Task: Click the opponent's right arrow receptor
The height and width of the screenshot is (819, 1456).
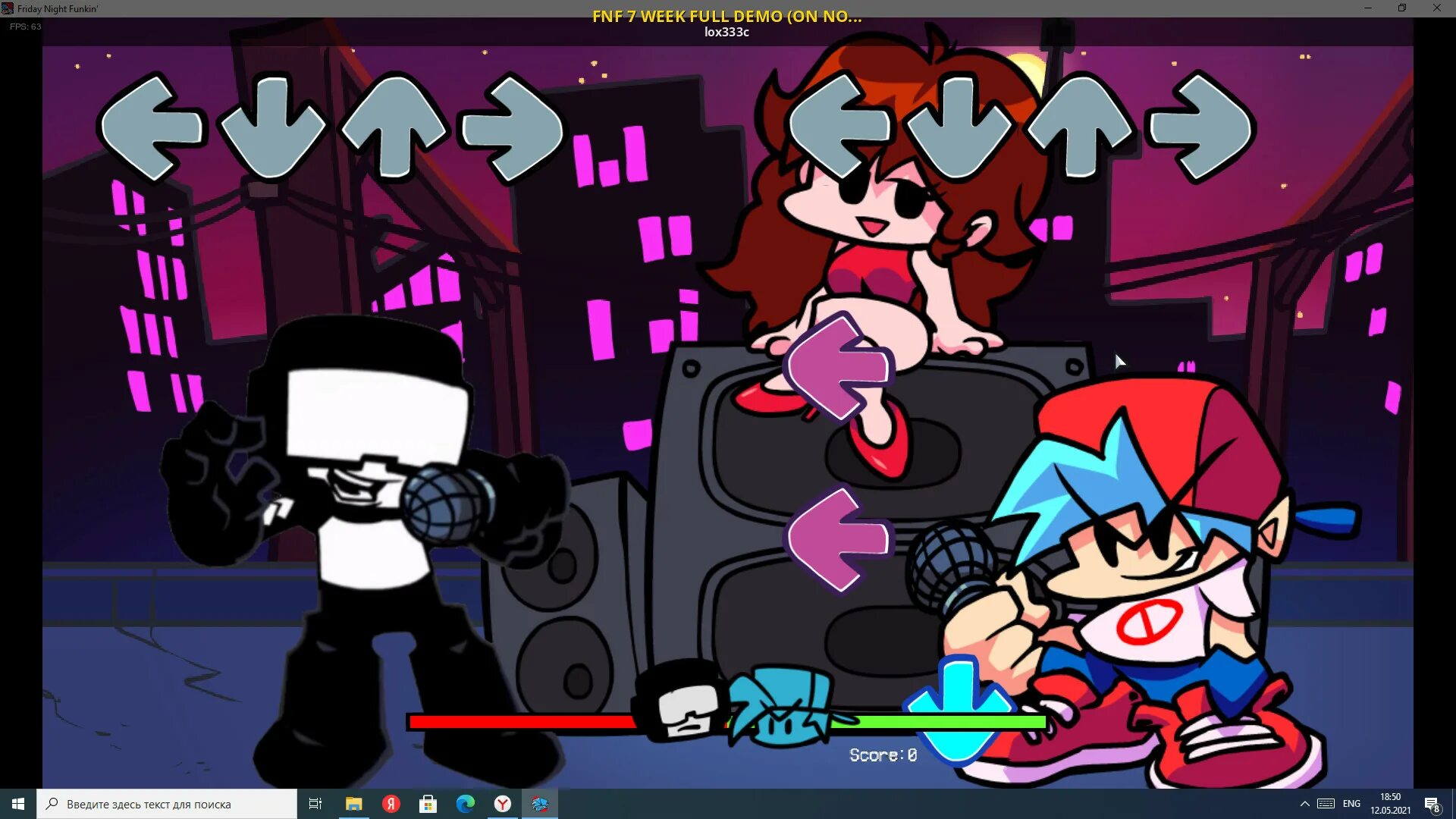Action: tap(513, 127)
